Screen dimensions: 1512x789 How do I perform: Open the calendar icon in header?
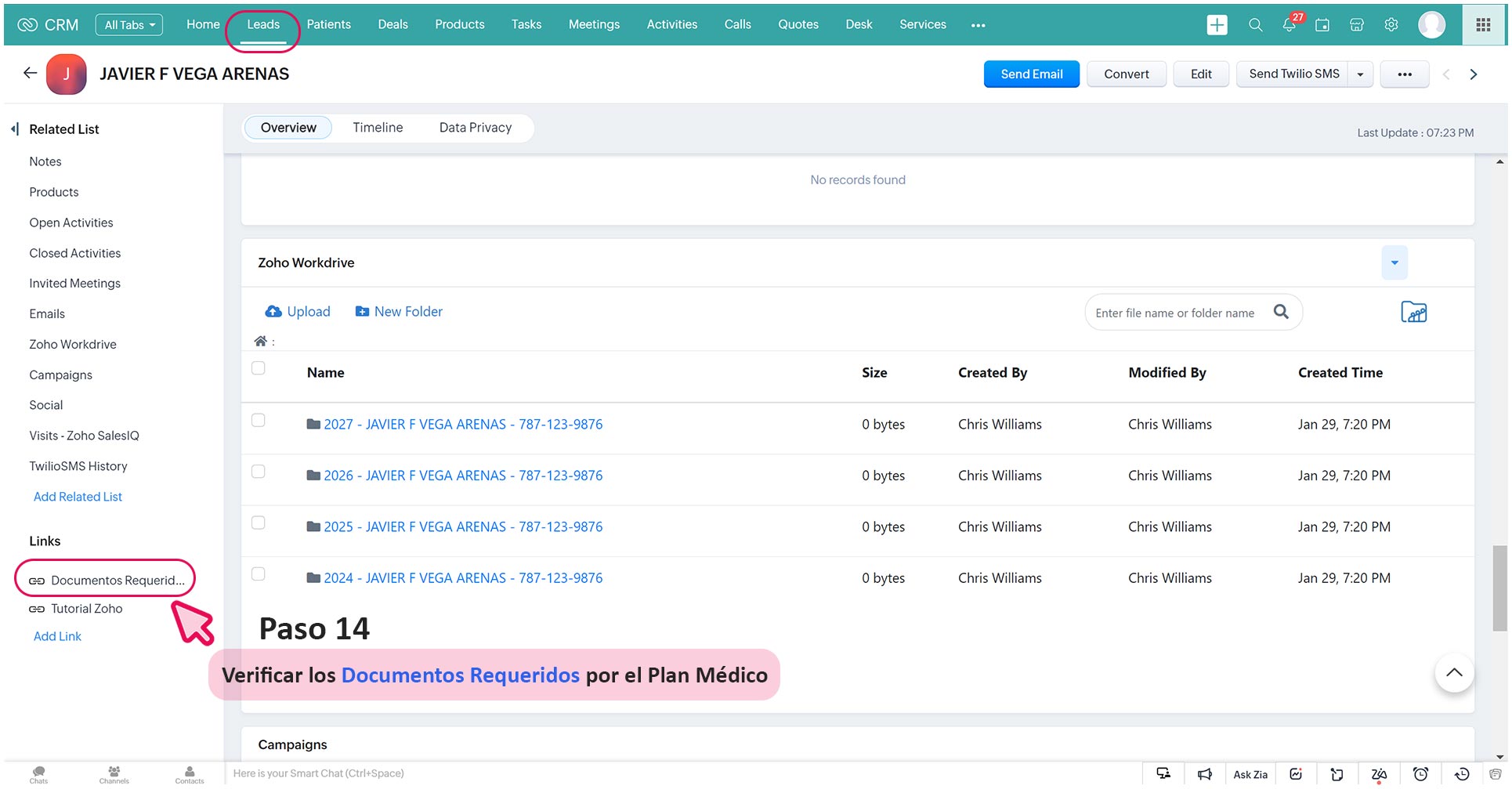point(1322,25)
